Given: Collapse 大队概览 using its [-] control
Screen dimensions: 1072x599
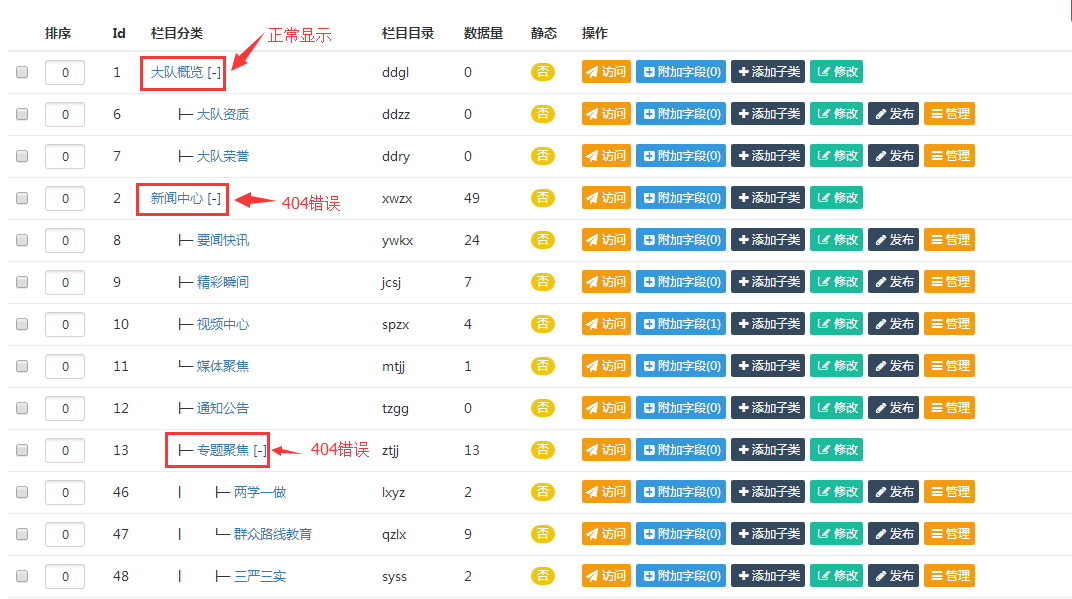Looking at the screenshot, I should (213, 72).
